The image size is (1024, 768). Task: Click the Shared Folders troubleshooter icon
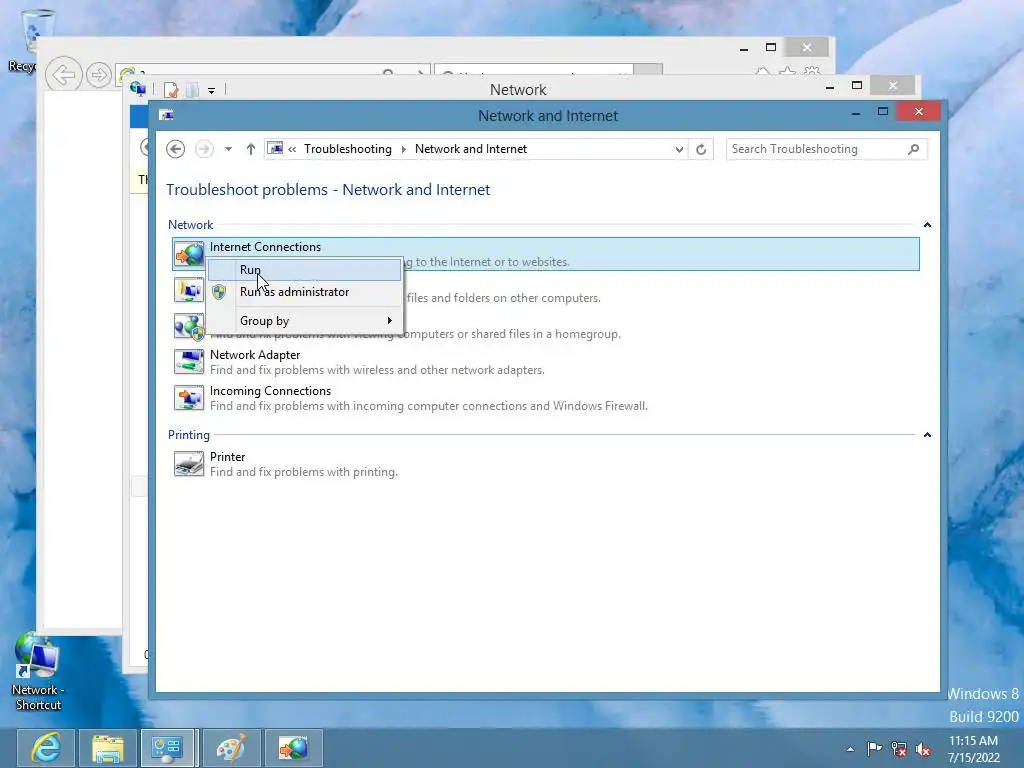(x=189, y=290)
